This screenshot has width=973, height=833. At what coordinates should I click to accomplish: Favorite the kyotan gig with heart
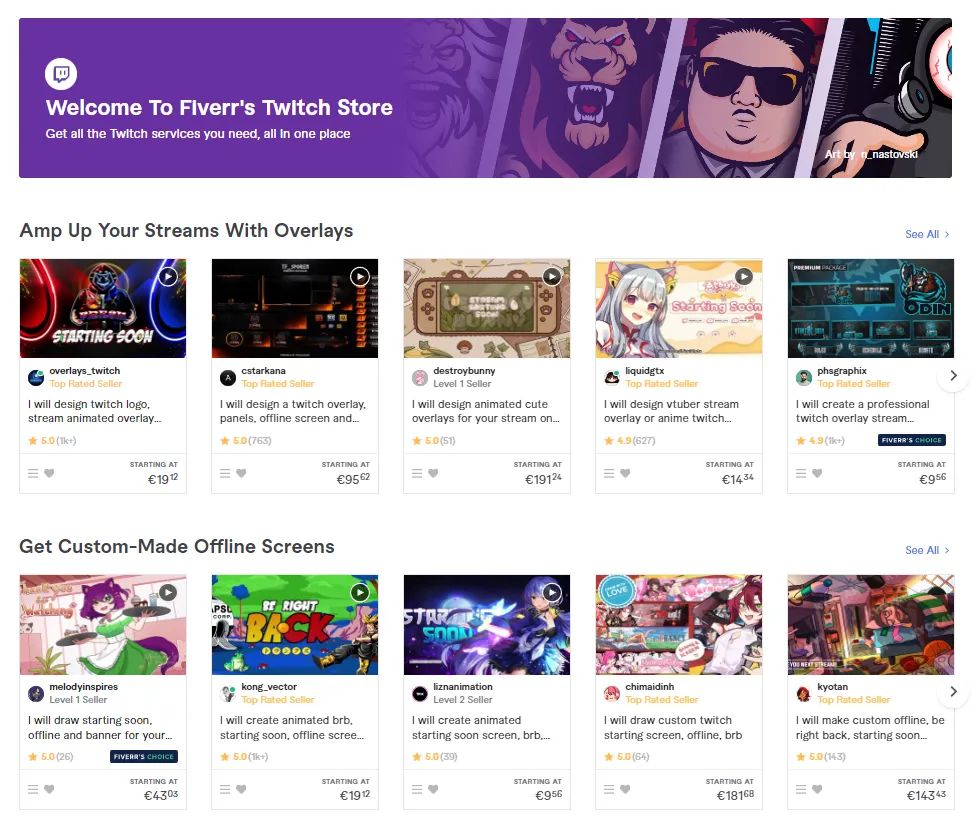pos(817,789)
